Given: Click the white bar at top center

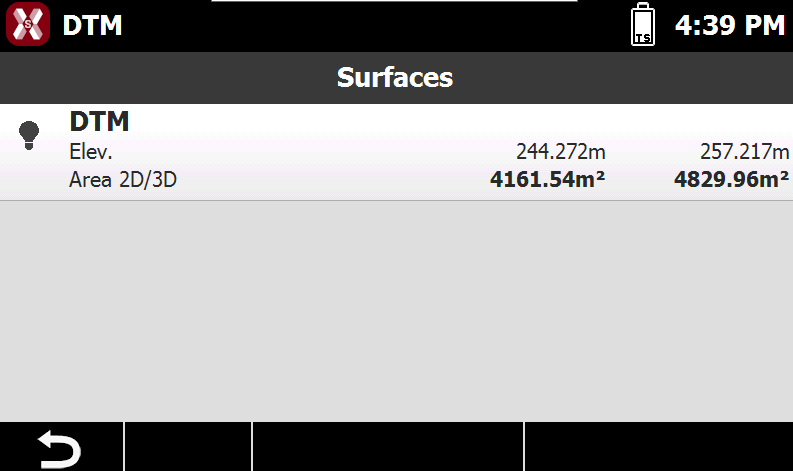Looking at the screenshot, I should point(394,1).
